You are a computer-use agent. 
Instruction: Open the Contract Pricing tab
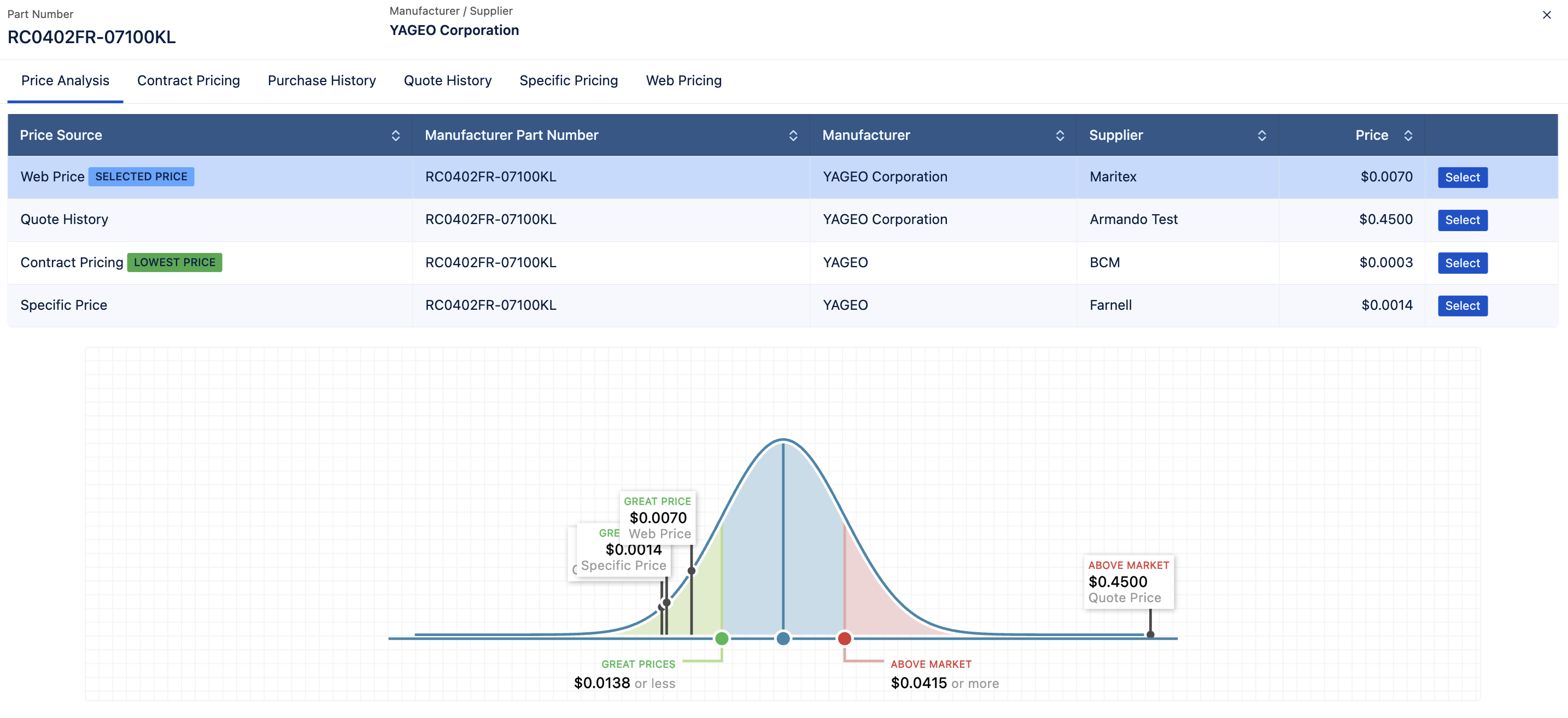pyautogui.click(x=188, y=80)
